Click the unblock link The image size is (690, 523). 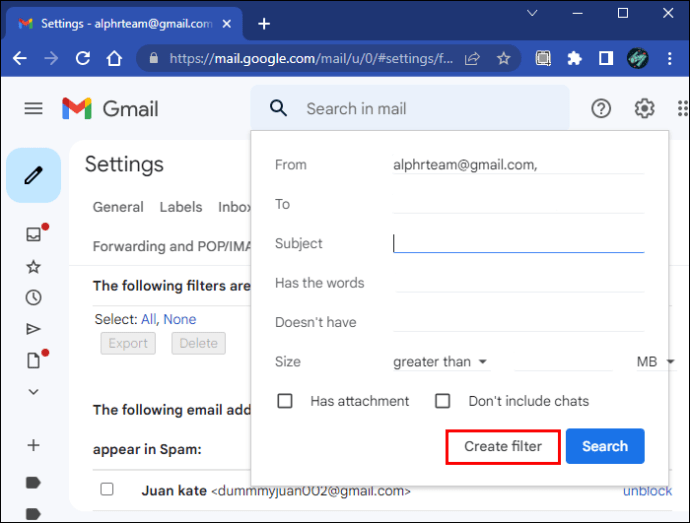[647, 491]
